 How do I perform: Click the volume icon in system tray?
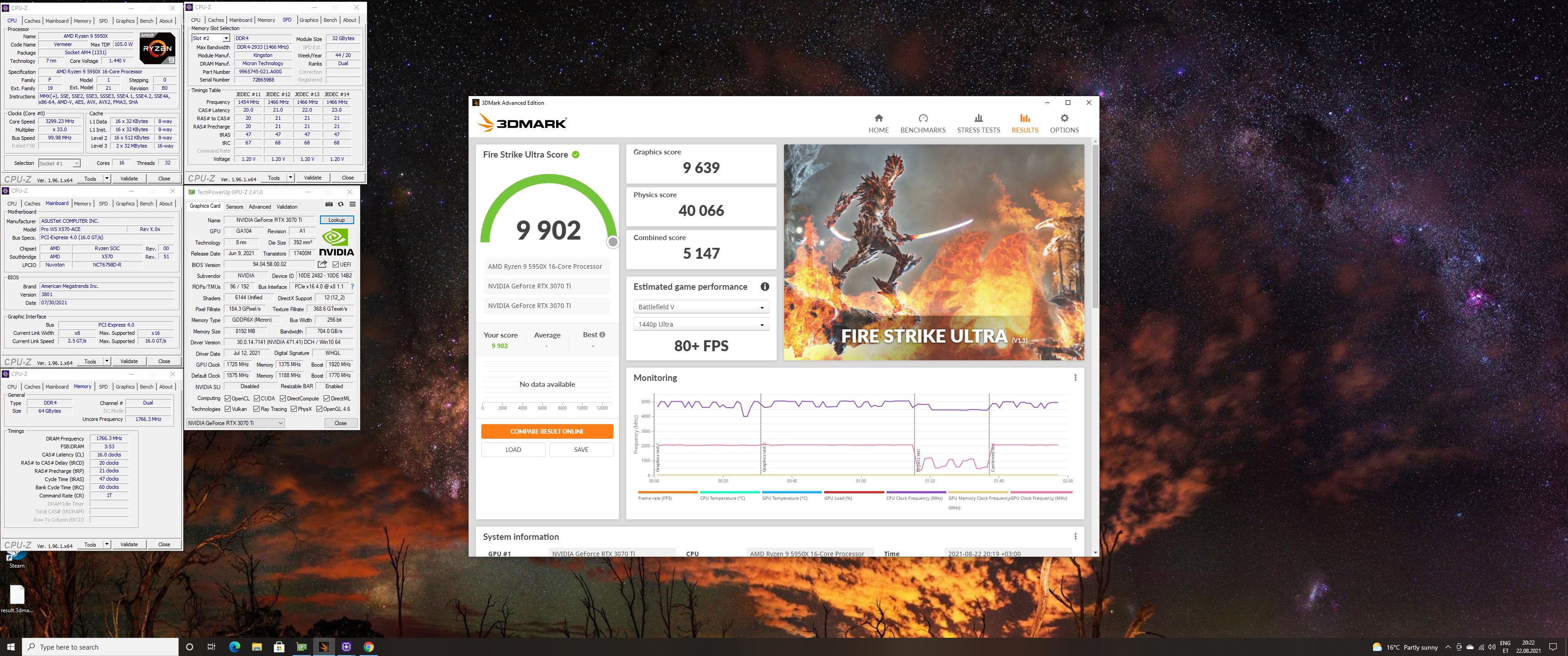(1491, 647)
